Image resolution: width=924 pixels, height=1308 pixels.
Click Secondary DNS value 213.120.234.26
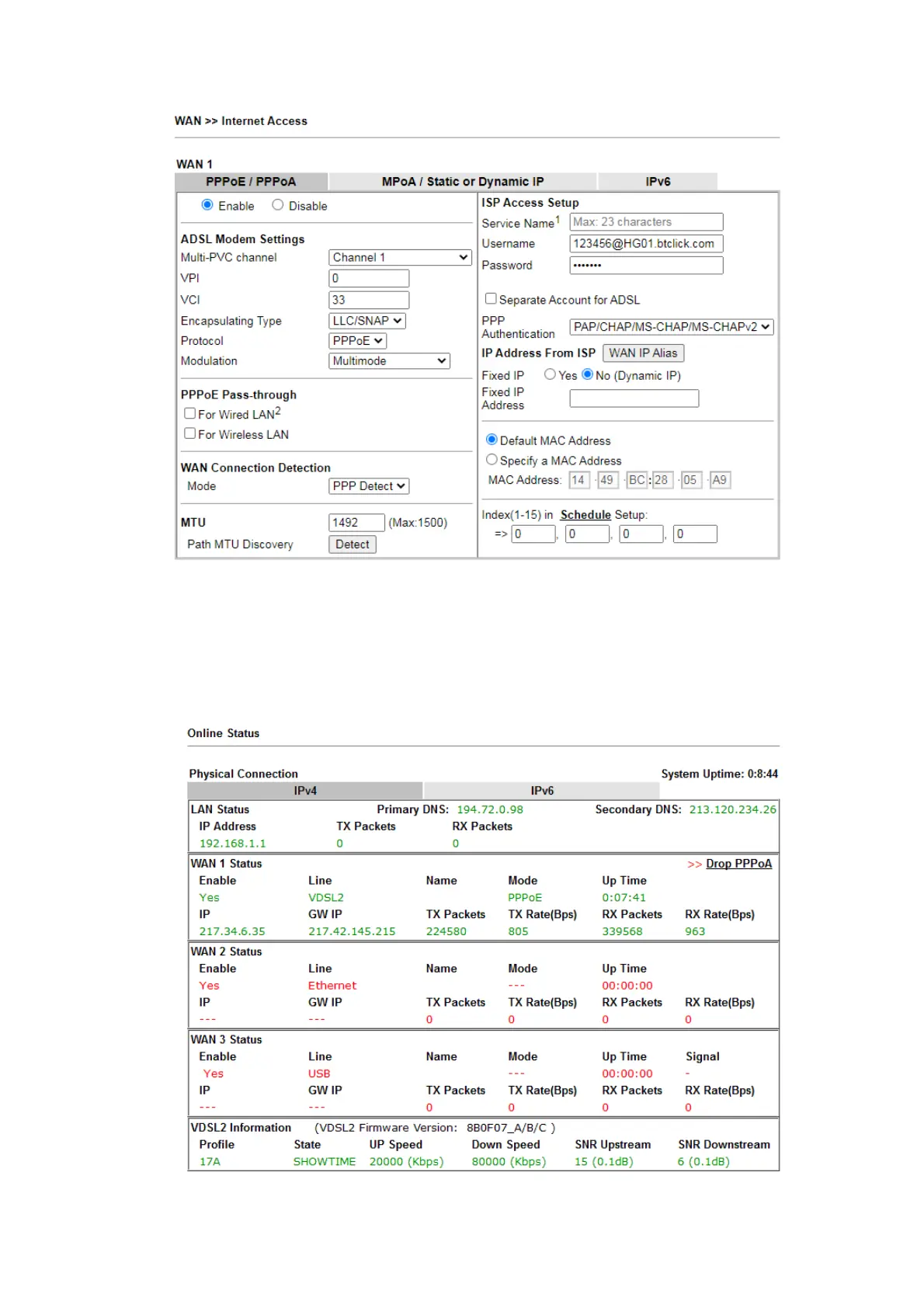(732, 809)
